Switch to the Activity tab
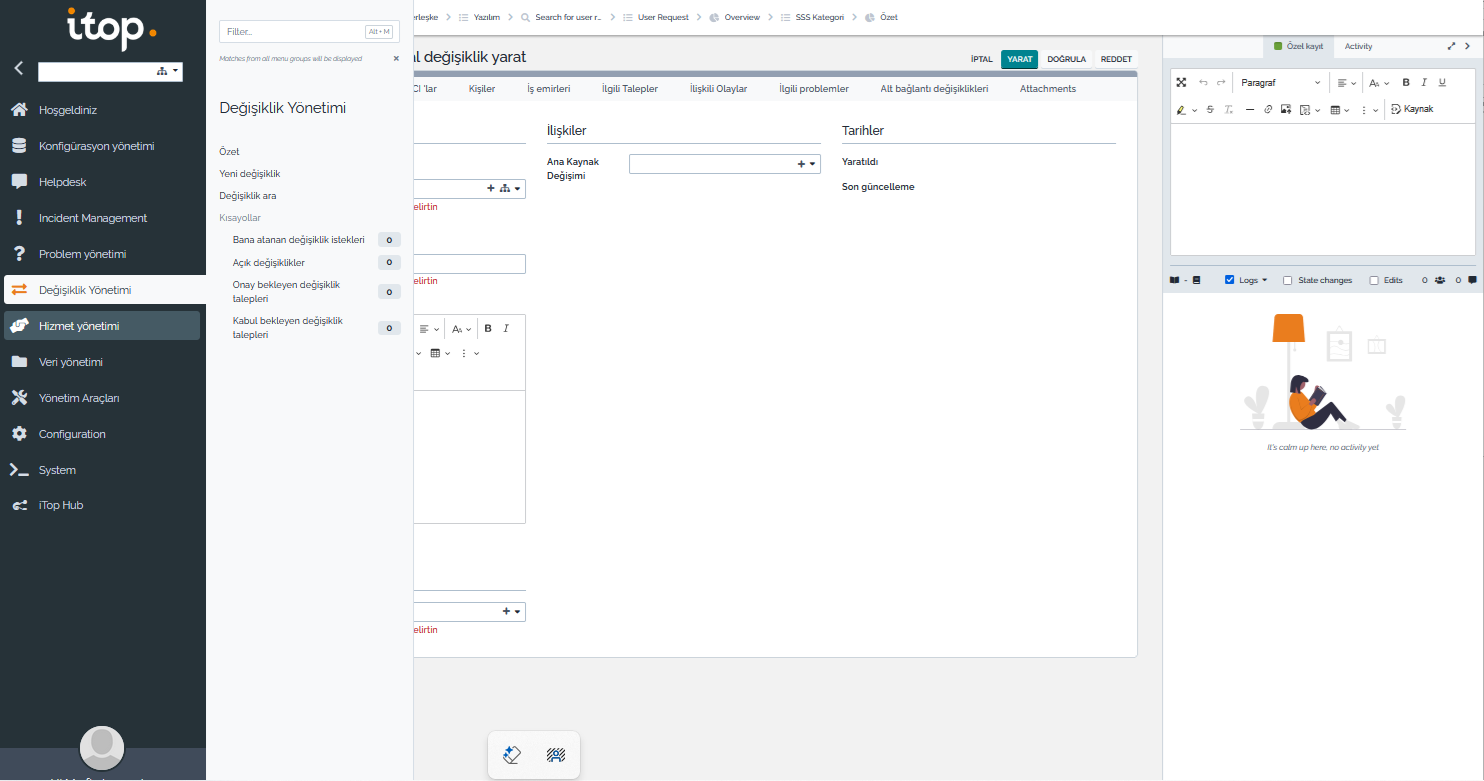 pos(1358,46)
